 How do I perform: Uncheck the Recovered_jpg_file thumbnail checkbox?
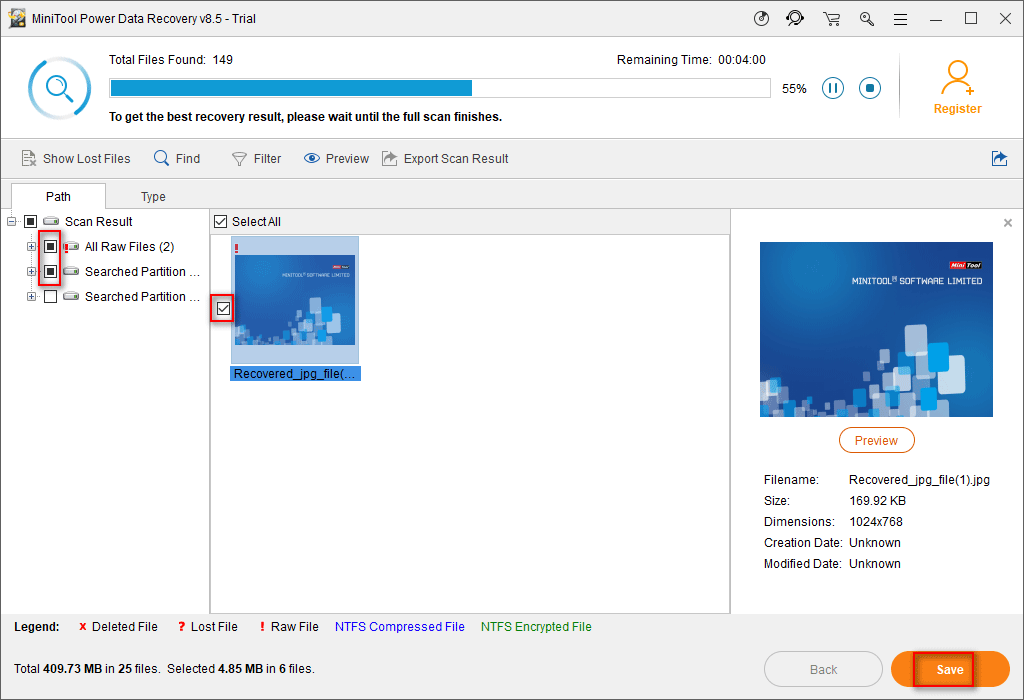(223, 310)
